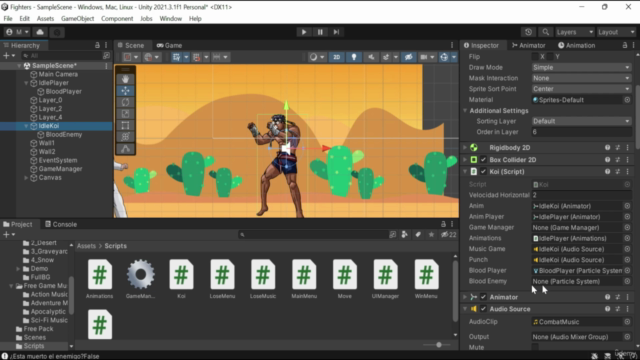Screen dimensions: 640x360
Task: Toggle the Animator component checkbox
Action: pyautogui.click(x=483, y=297)
